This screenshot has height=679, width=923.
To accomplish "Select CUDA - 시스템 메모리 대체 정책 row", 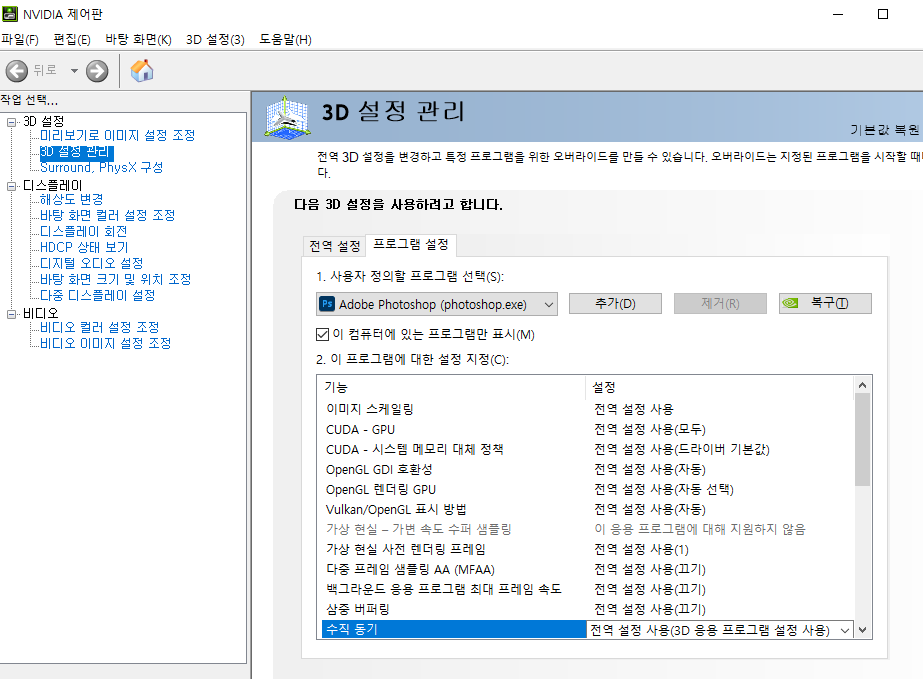I will 586,449.
